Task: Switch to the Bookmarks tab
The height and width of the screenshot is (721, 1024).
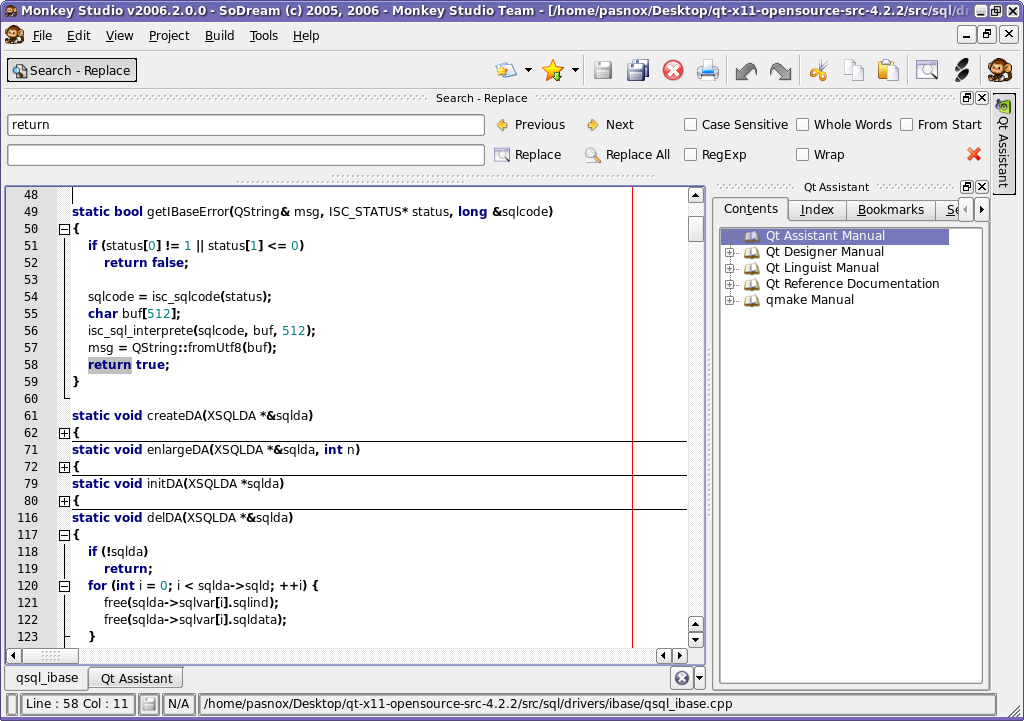Action: click(x=891, y=210)
